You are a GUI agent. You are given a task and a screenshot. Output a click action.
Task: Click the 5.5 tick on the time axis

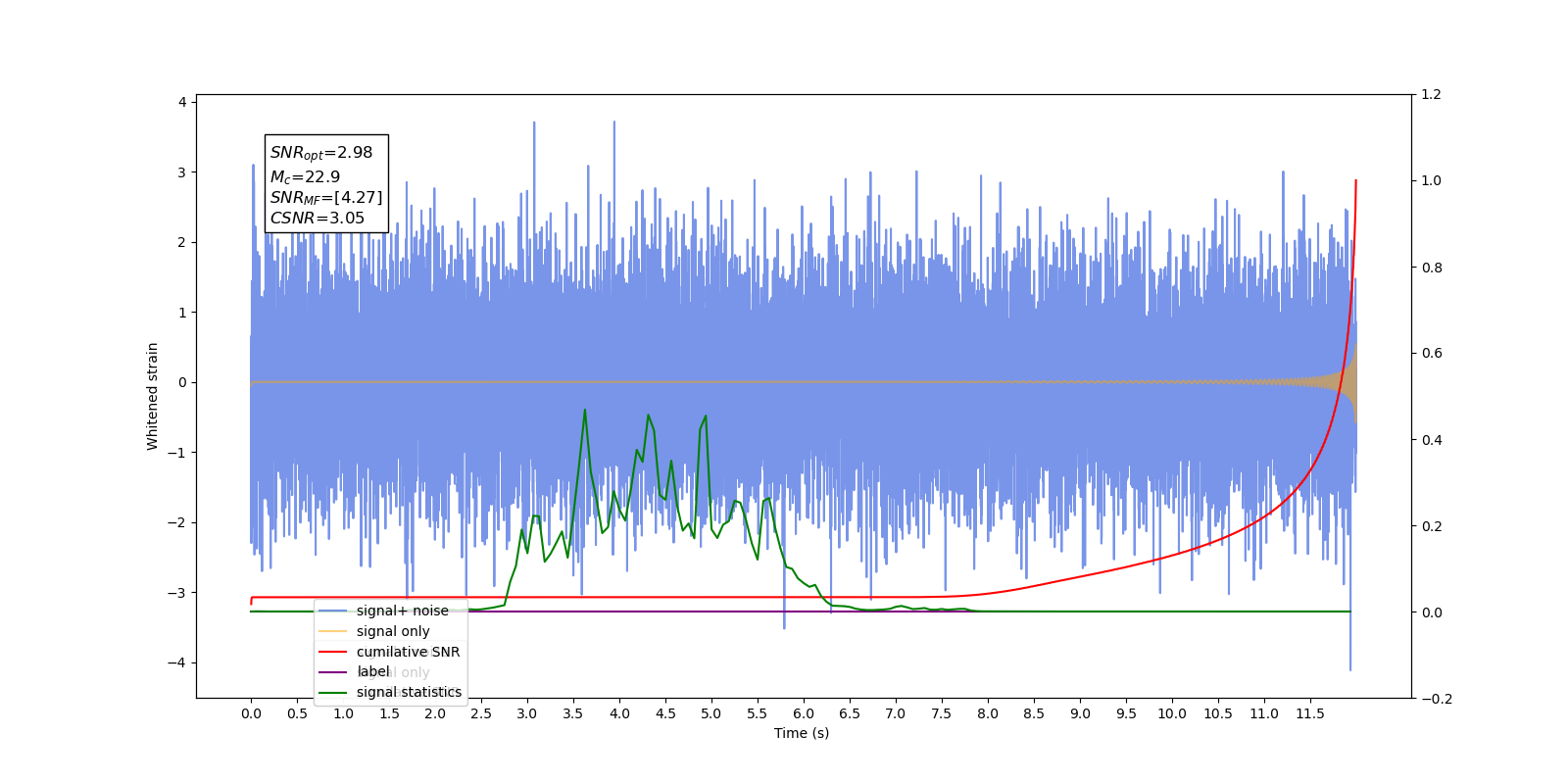tap(758, 713)
